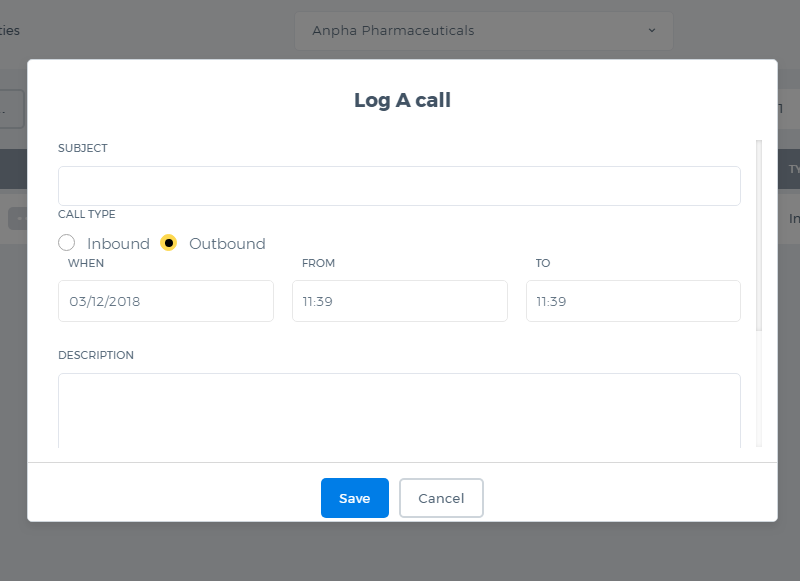The width and height of the screenshot is (800, 581).
Task: Open the From time field
Action: click(x=399, y=301)
